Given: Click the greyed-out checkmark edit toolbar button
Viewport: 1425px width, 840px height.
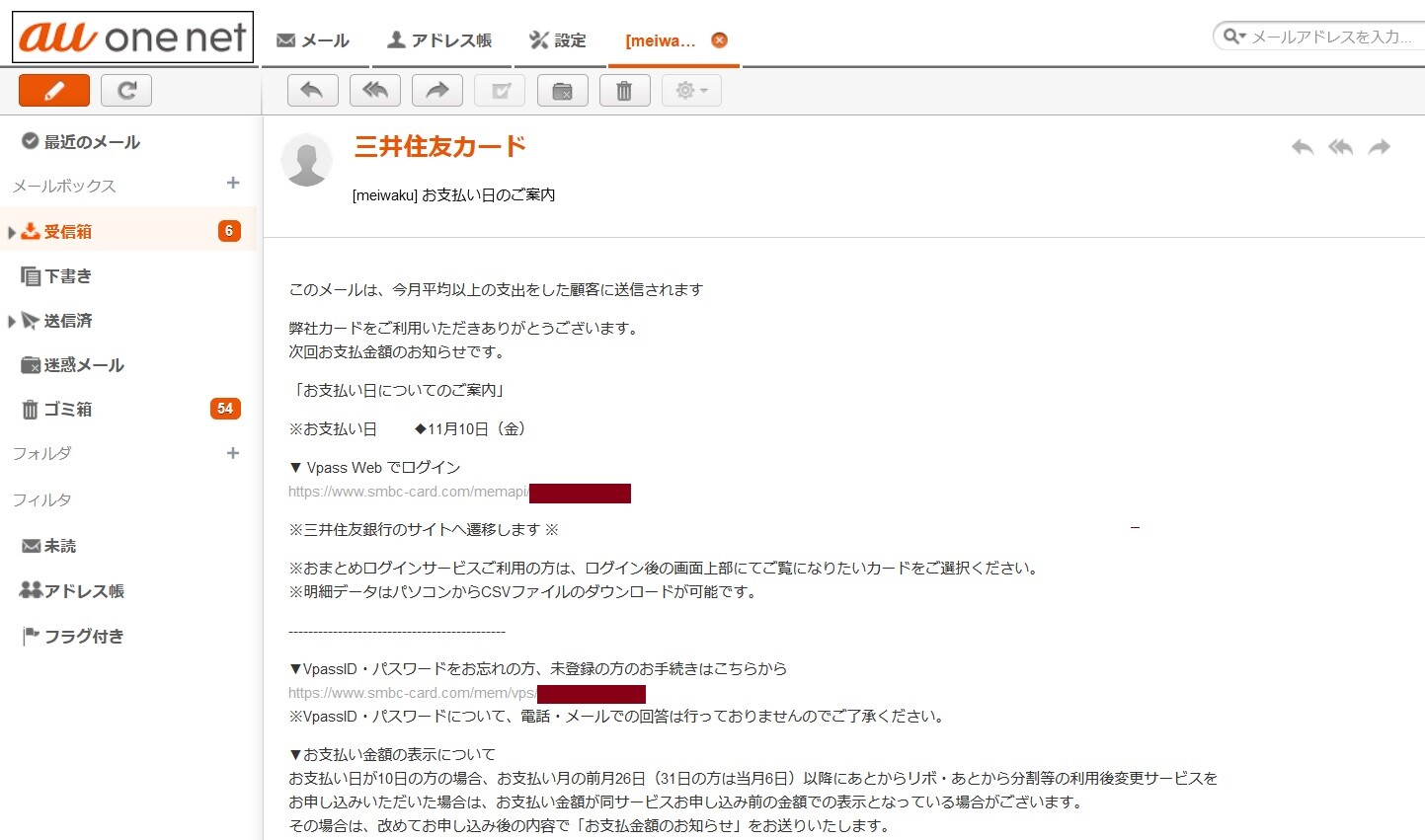Looking at the screenshot, I should coord(501,91).
